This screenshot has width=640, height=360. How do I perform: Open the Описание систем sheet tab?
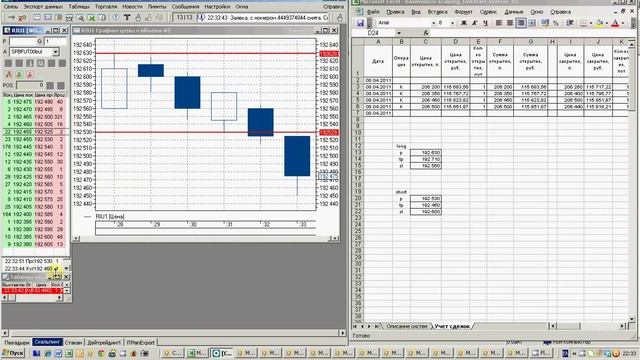pos(407,326)
